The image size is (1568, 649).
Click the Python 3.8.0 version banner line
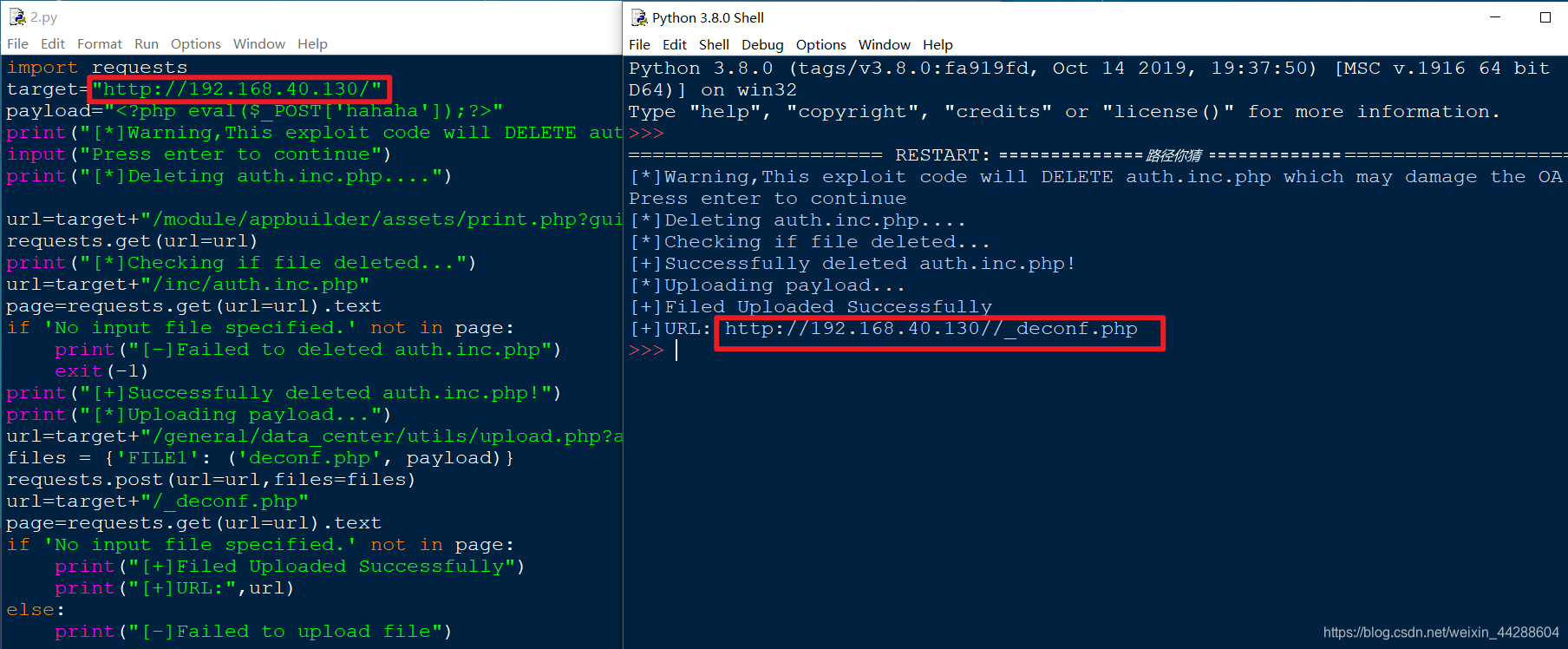point(1089,68)
